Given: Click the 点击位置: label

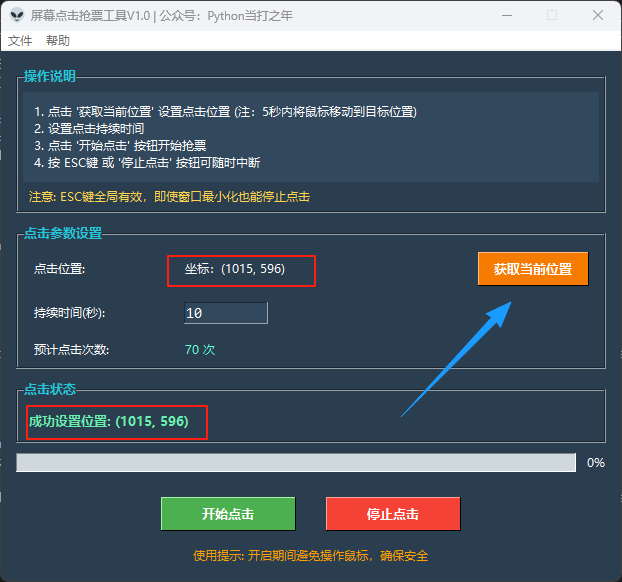Looking at the screenshot, I should coord(60,269).
